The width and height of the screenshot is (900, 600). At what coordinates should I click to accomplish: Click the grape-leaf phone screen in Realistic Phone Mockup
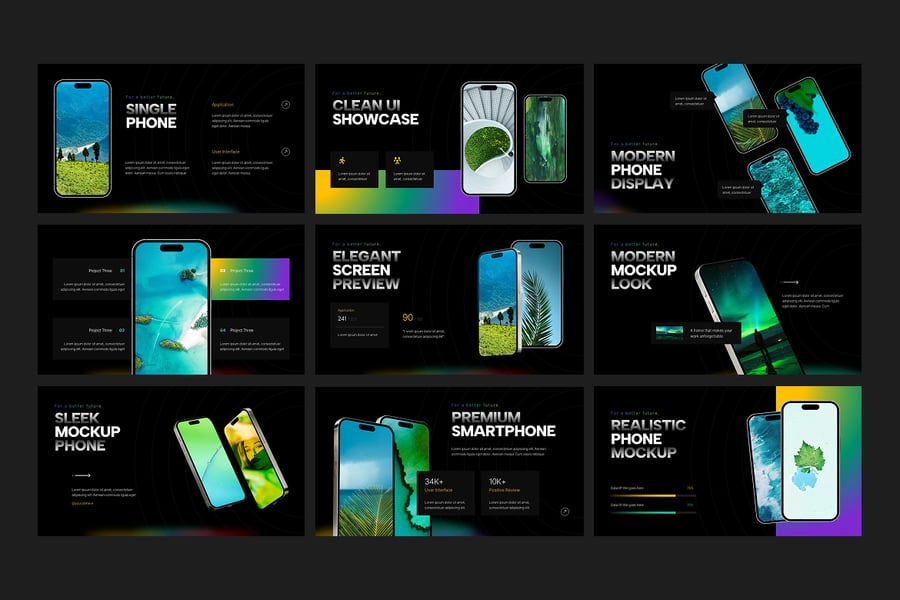(809, 461)
